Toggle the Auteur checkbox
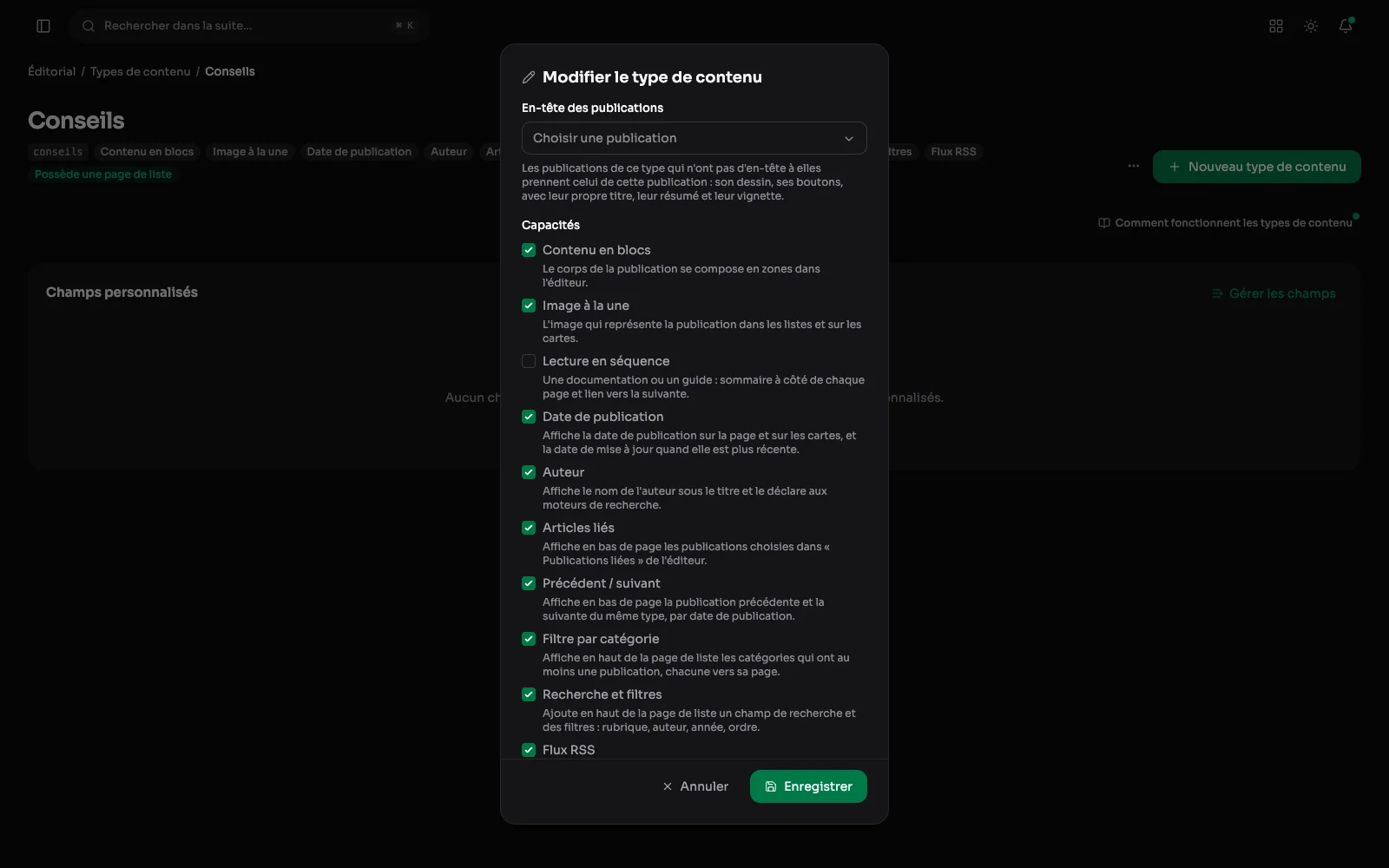 (529, 472)
